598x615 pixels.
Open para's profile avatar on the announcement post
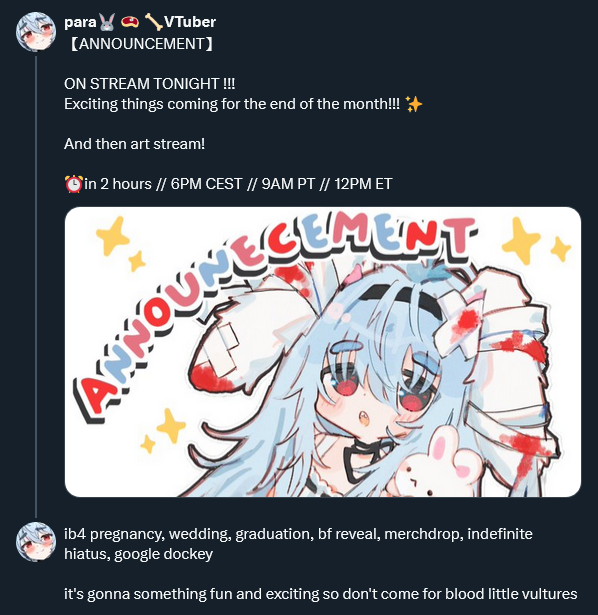36,31
